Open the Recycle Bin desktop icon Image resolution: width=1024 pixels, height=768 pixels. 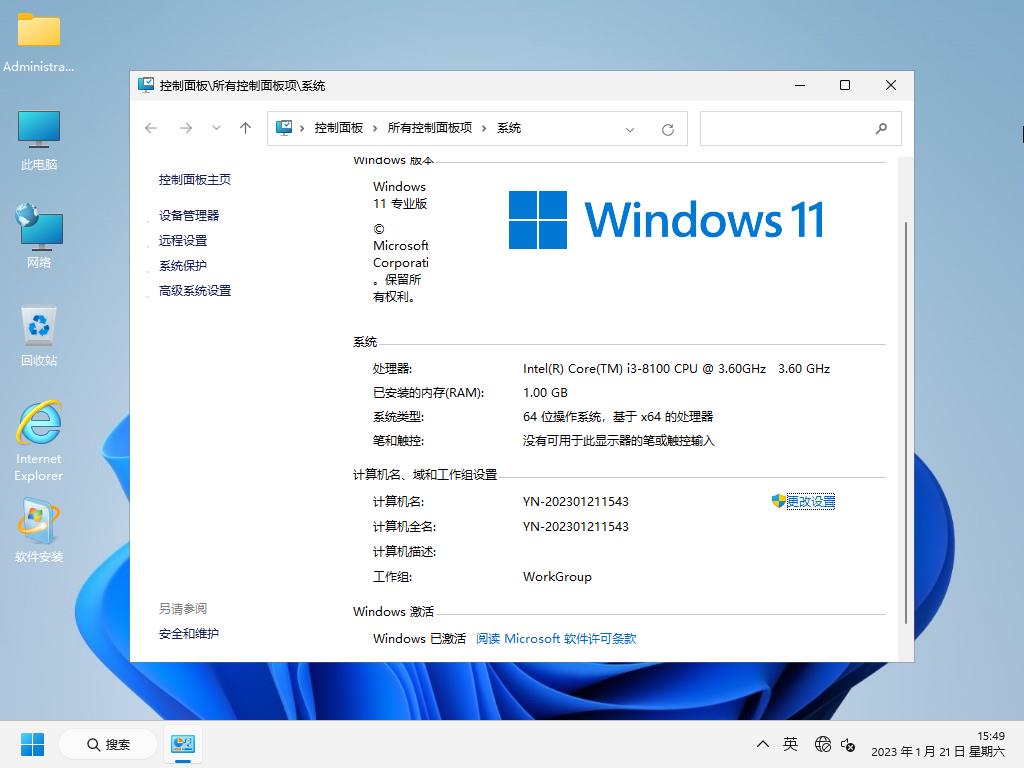(x=39, y=336)
